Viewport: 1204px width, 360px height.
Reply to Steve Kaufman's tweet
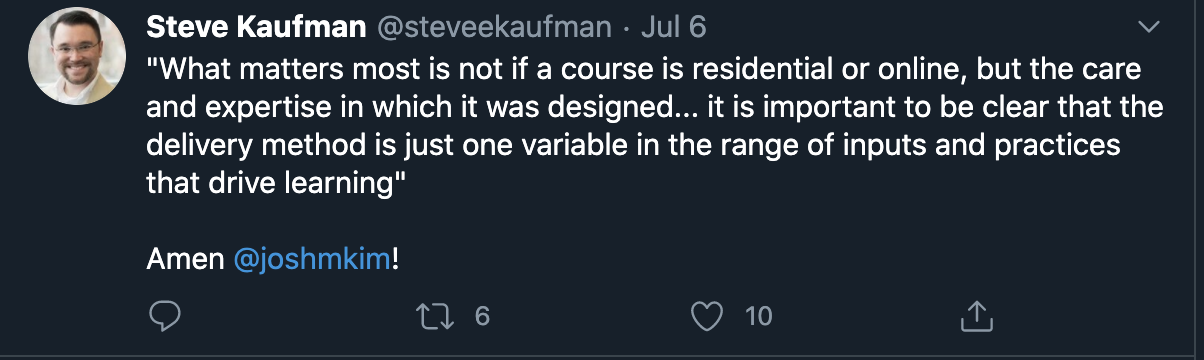click(x=164, y=316)
